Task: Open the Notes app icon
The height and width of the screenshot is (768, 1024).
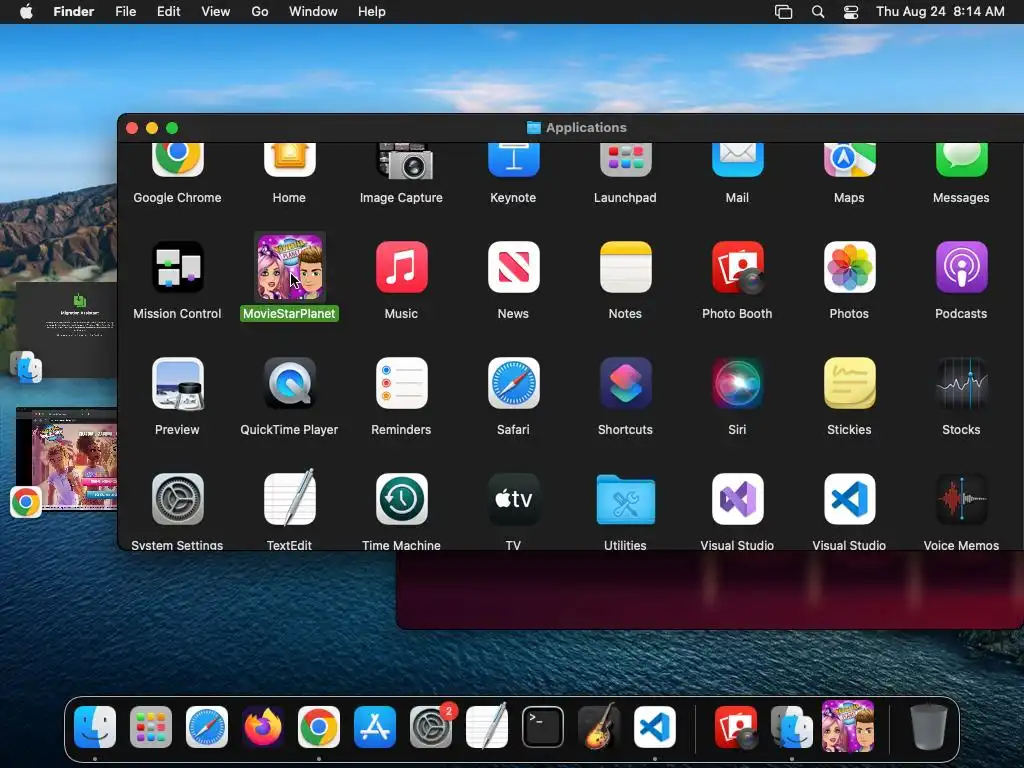Action: pos(625,266)
